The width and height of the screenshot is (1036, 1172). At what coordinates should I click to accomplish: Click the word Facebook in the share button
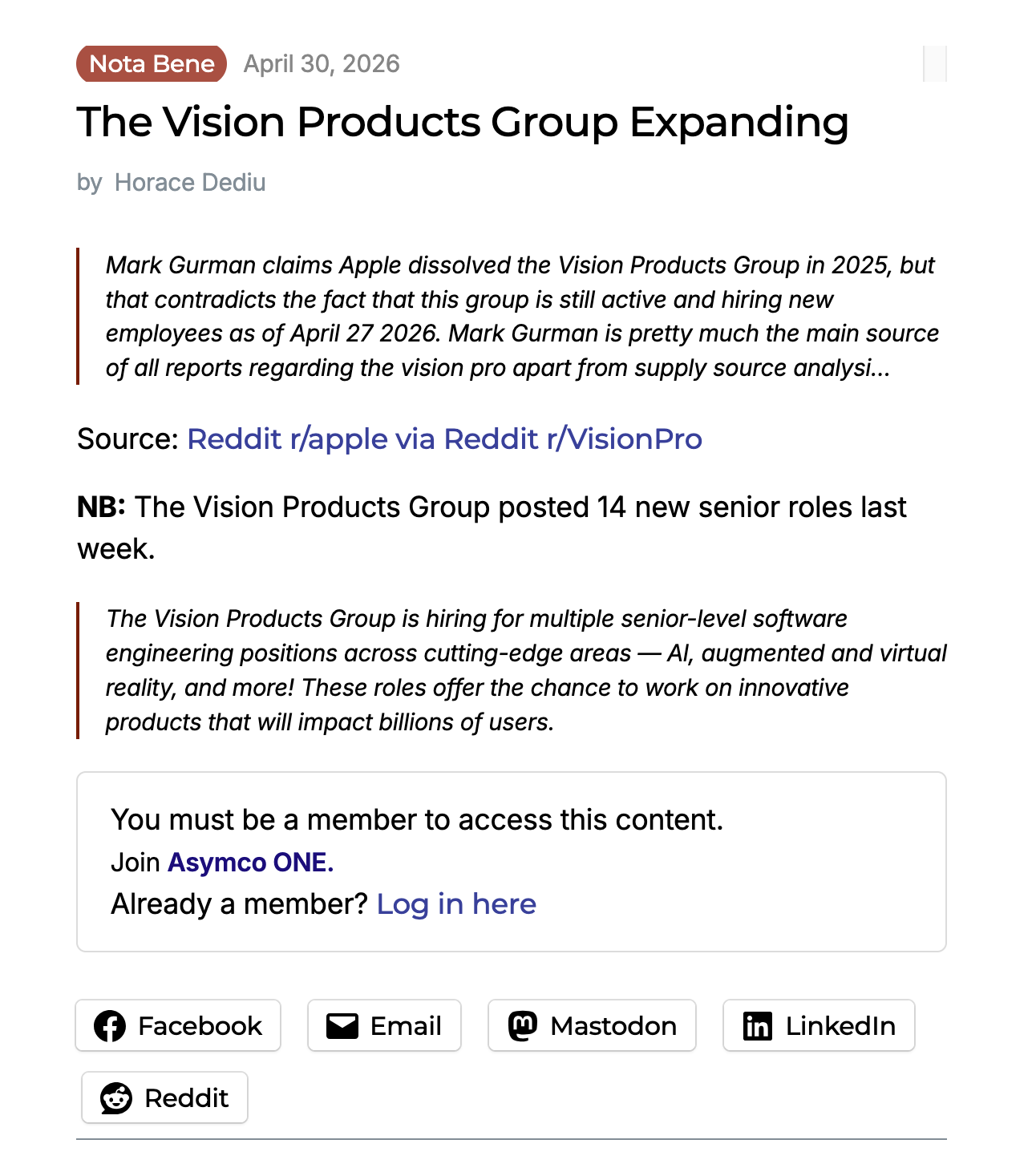pos(200,1026)
